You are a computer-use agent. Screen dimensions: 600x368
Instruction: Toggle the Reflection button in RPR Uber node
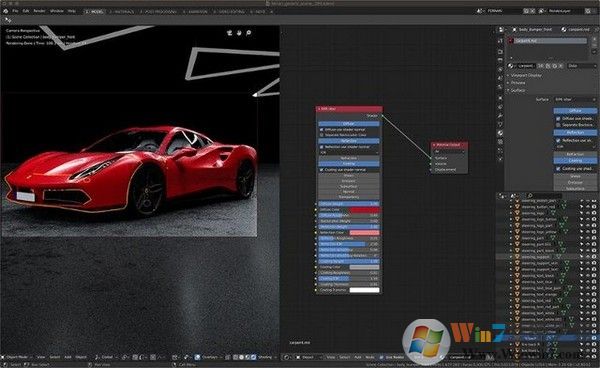[349, 141]
